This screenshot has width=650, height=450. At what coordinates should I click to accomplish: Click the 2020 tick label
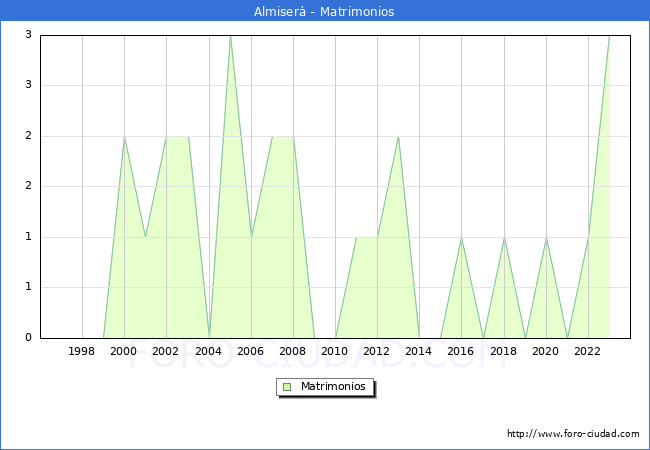[546, 351]
